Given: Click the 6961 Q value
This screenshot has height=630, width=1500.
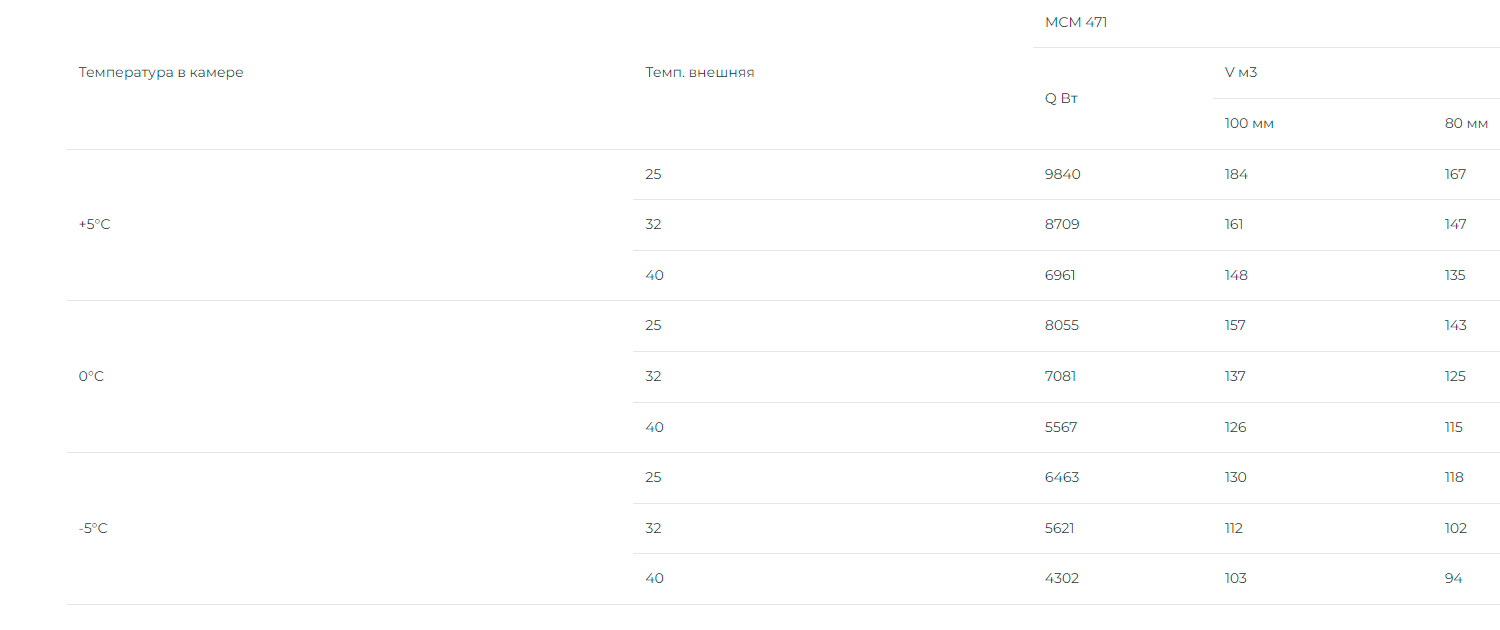Looking at the screenshot, I should coord(1060,276).
